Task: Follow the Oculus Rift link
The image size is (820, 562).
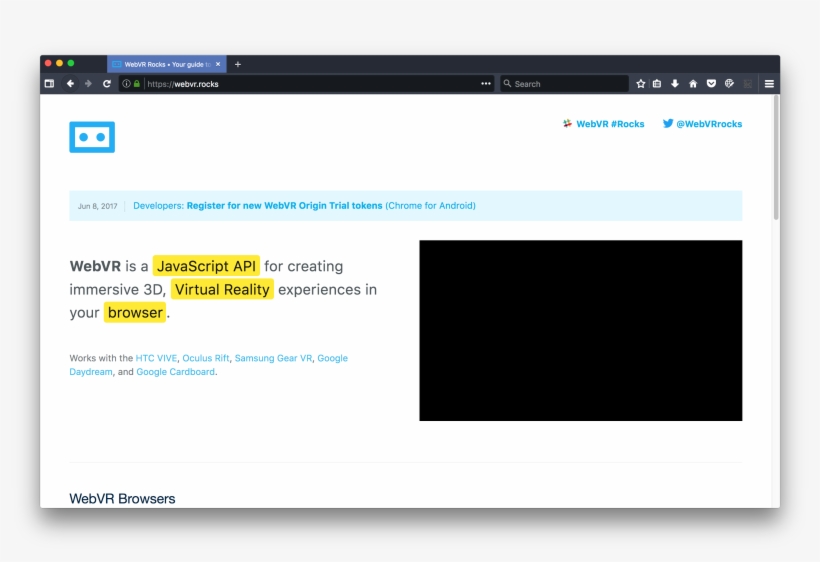Action: 206,358
